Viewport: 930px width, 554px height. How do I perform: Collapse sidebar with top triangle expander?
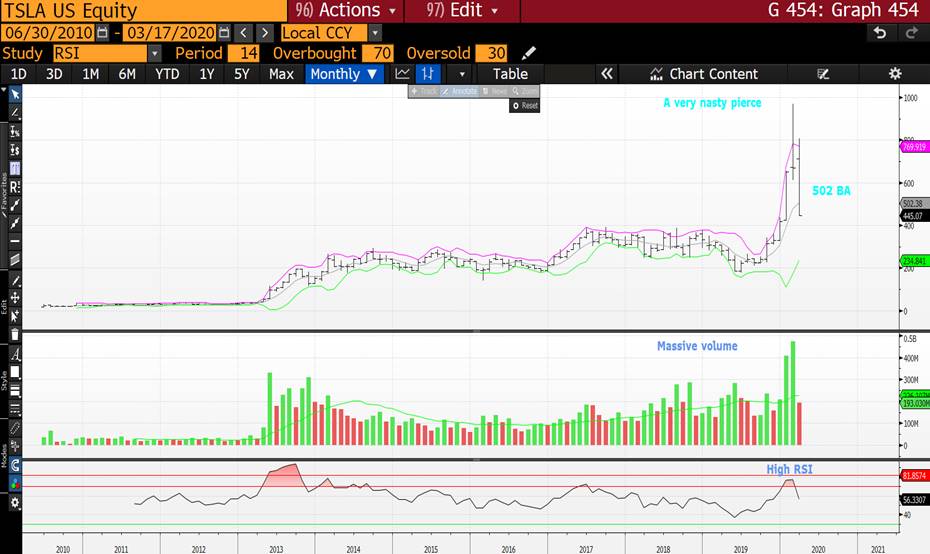(x=4, y=90)
